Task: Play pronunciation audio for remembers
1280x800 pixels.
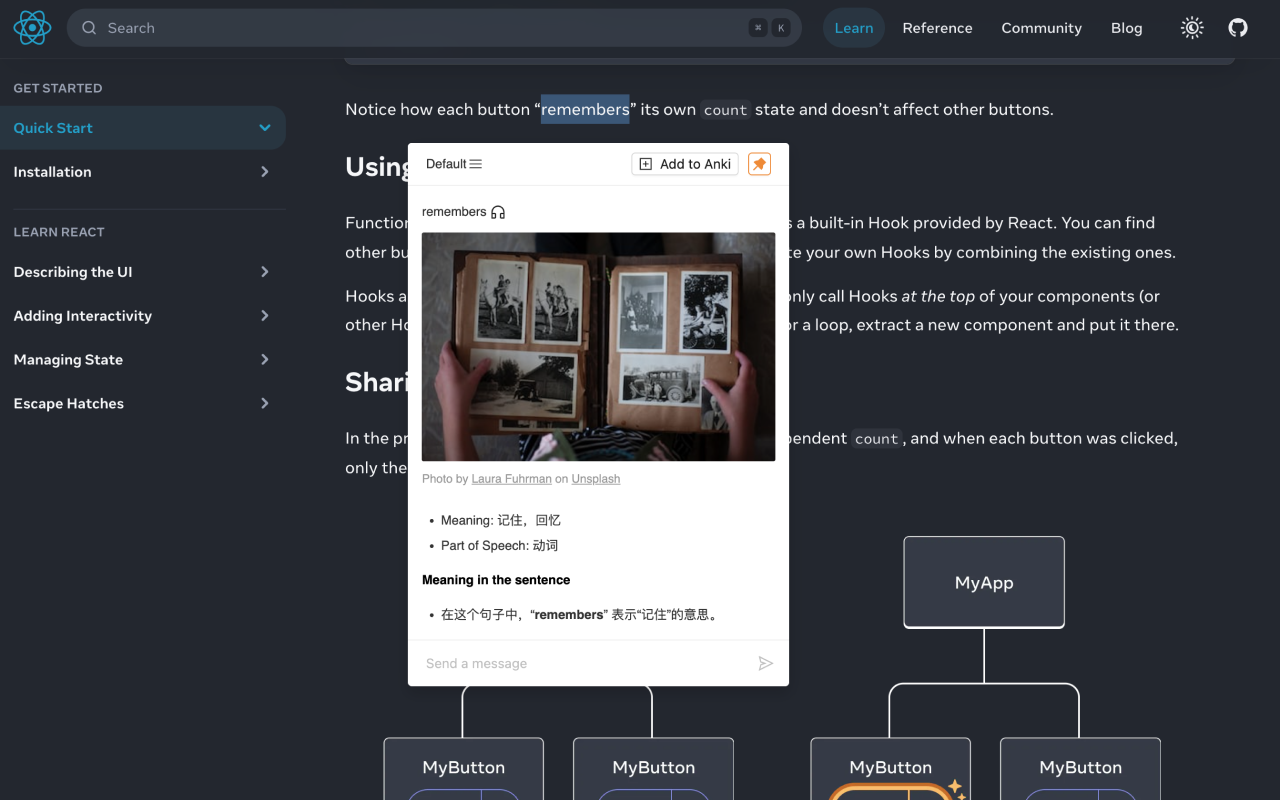Action: click(498, 212)
